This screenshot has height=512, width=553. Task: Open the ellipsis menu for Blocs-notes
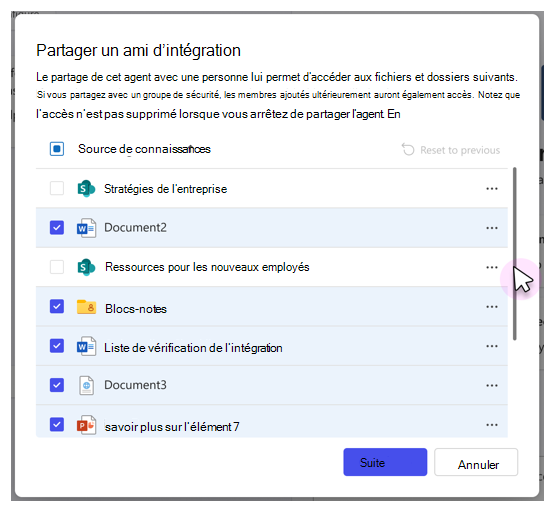tap(492, 307)
